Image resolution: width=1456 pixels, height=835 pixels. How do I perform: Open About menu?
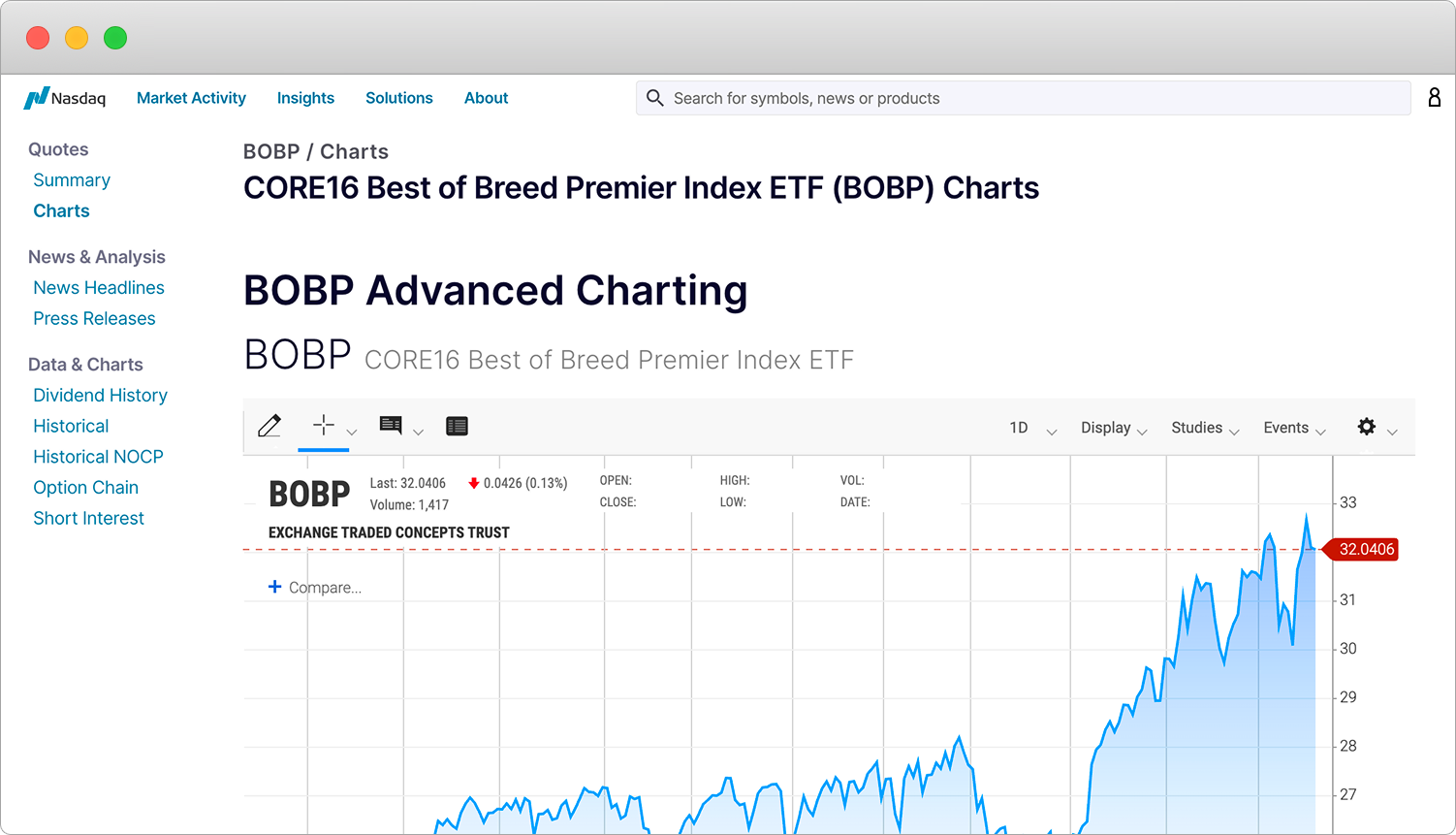pos(486,98)
